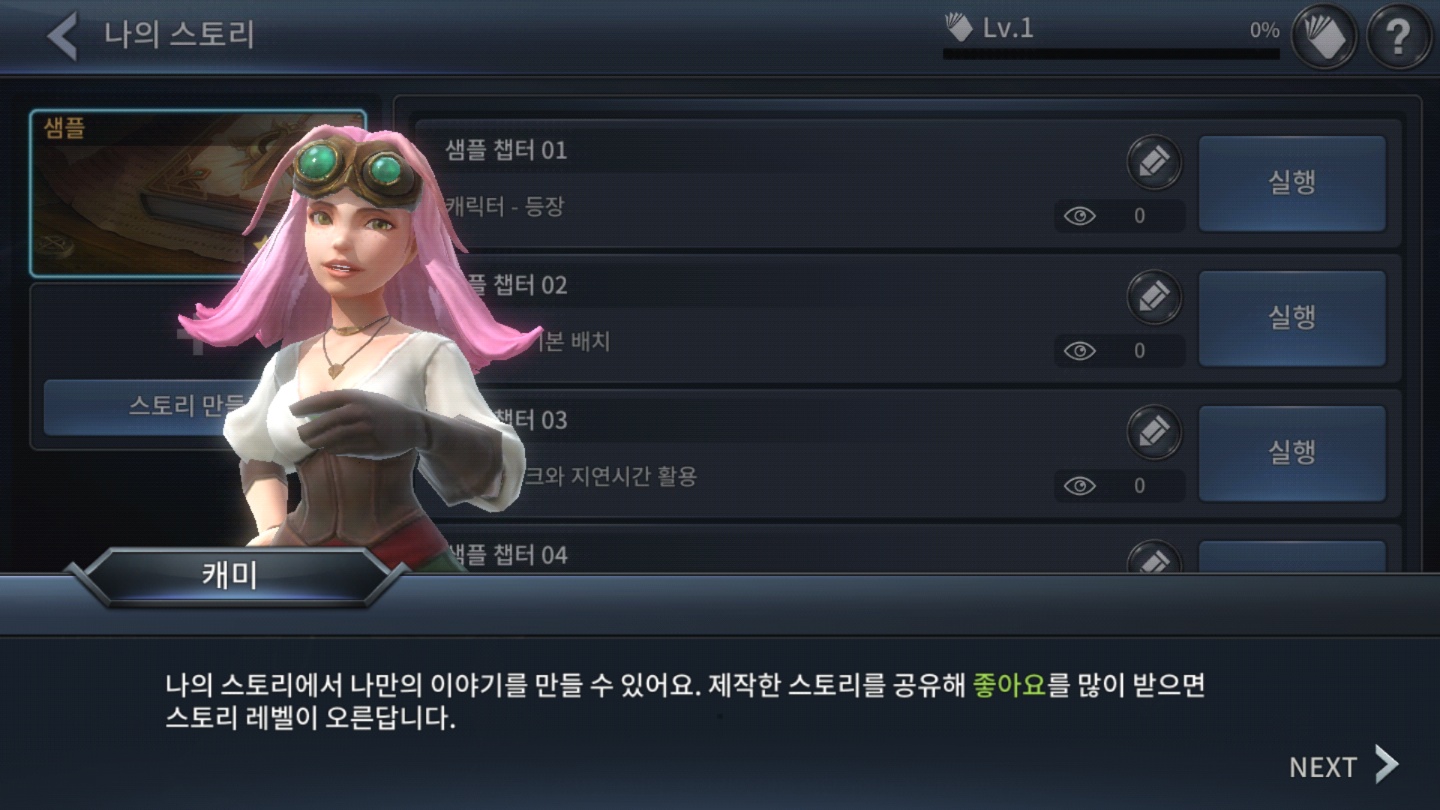Run 샘플 챕터 02 with 실행 button
This screenshot has height=810, width=1440.
point(1292,318)
